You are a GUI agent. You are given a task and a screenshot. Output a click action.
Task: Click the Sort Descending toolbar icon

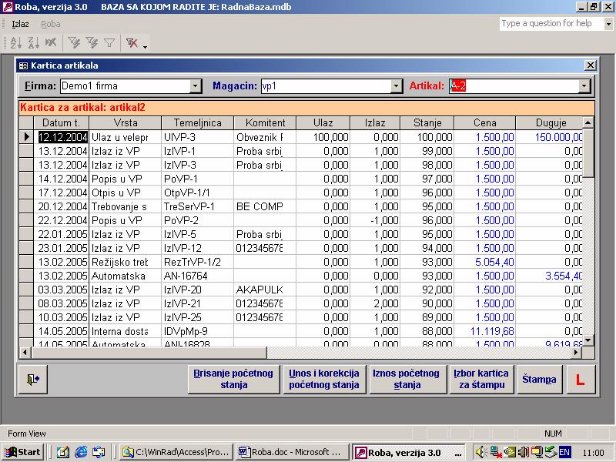[34, 43]
